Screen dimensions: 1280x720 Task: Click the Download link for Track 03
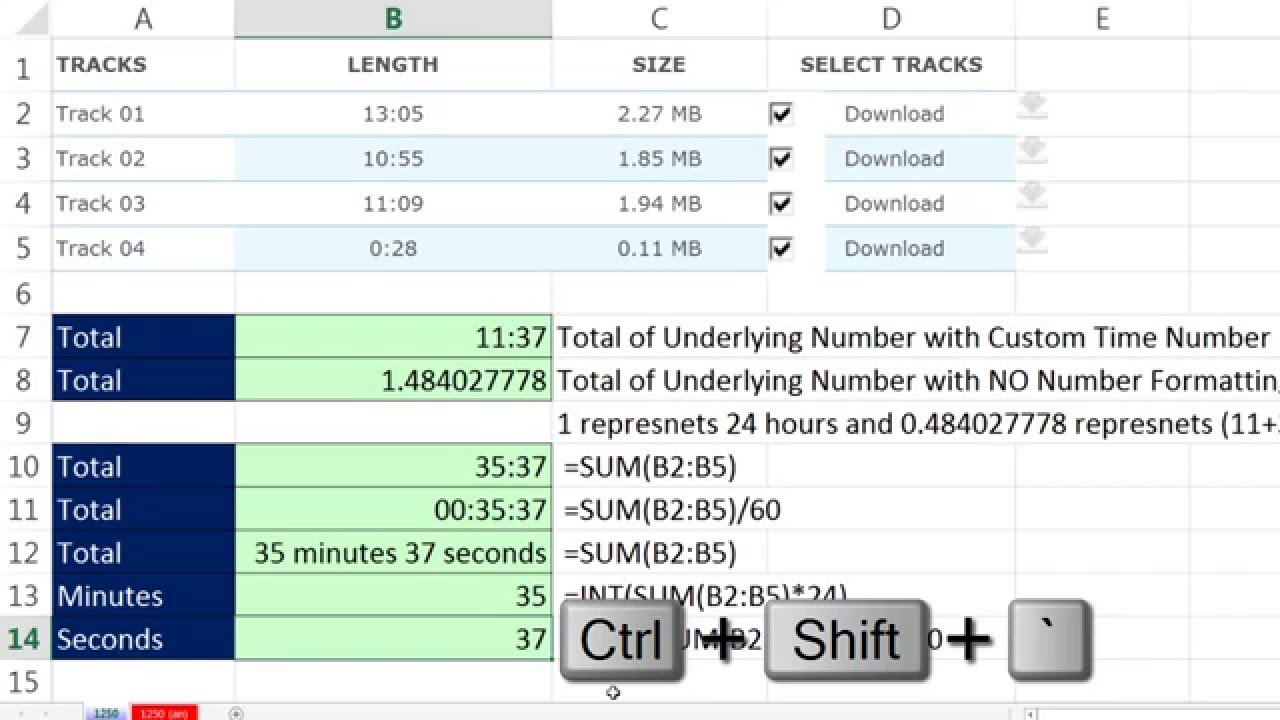click(894, 204)
